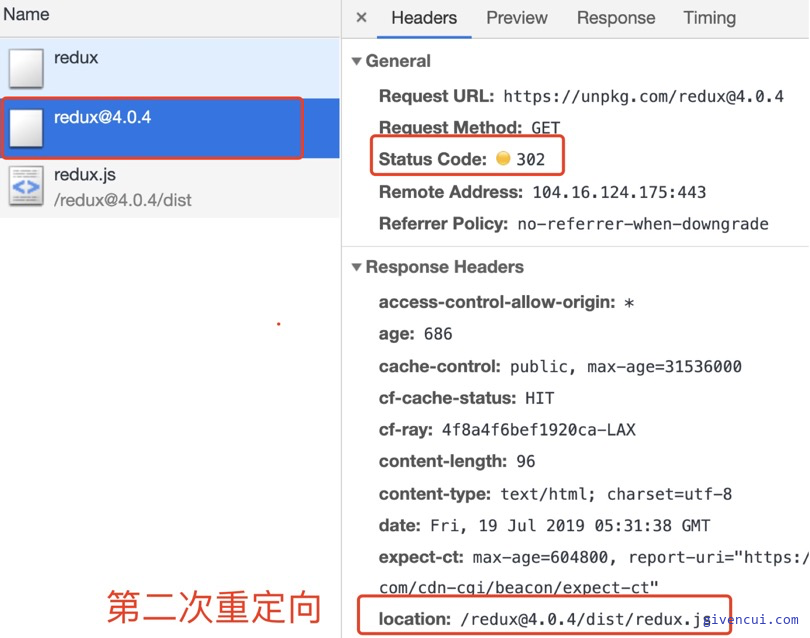Click the content-type header label
The height and width of the screenshot is (638, 810).
434,494
